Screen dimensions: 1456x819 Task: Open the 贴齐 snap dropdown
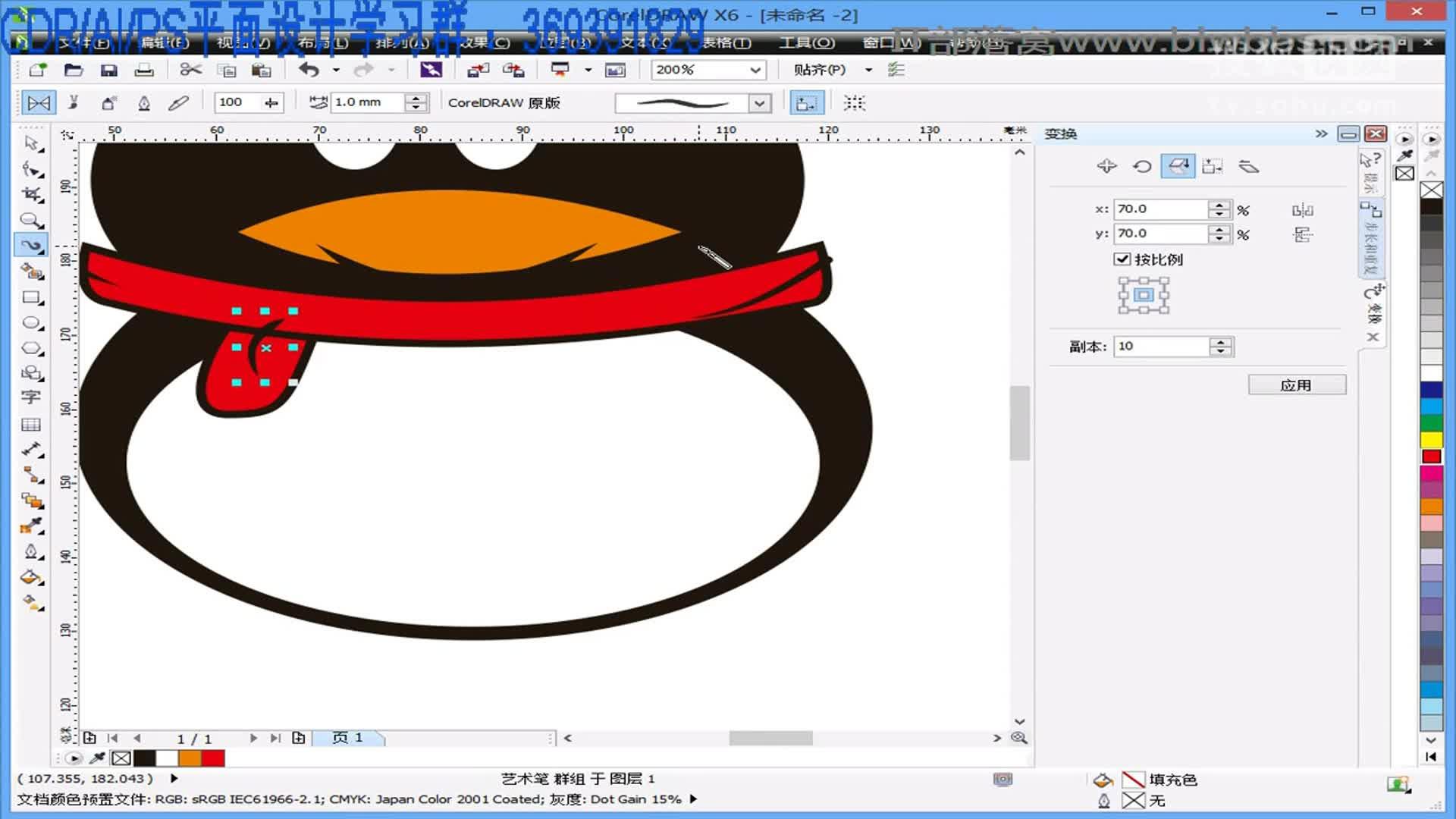(868, 70)
